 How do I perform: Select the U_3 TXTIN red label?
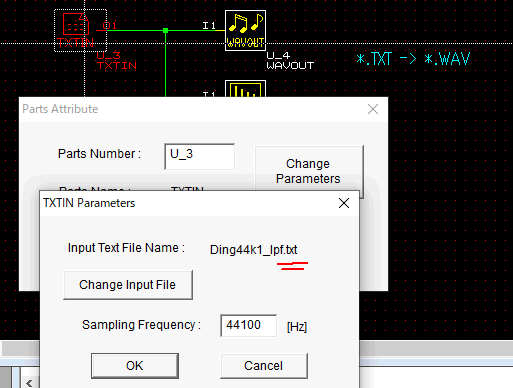click(x=117, y=61)
